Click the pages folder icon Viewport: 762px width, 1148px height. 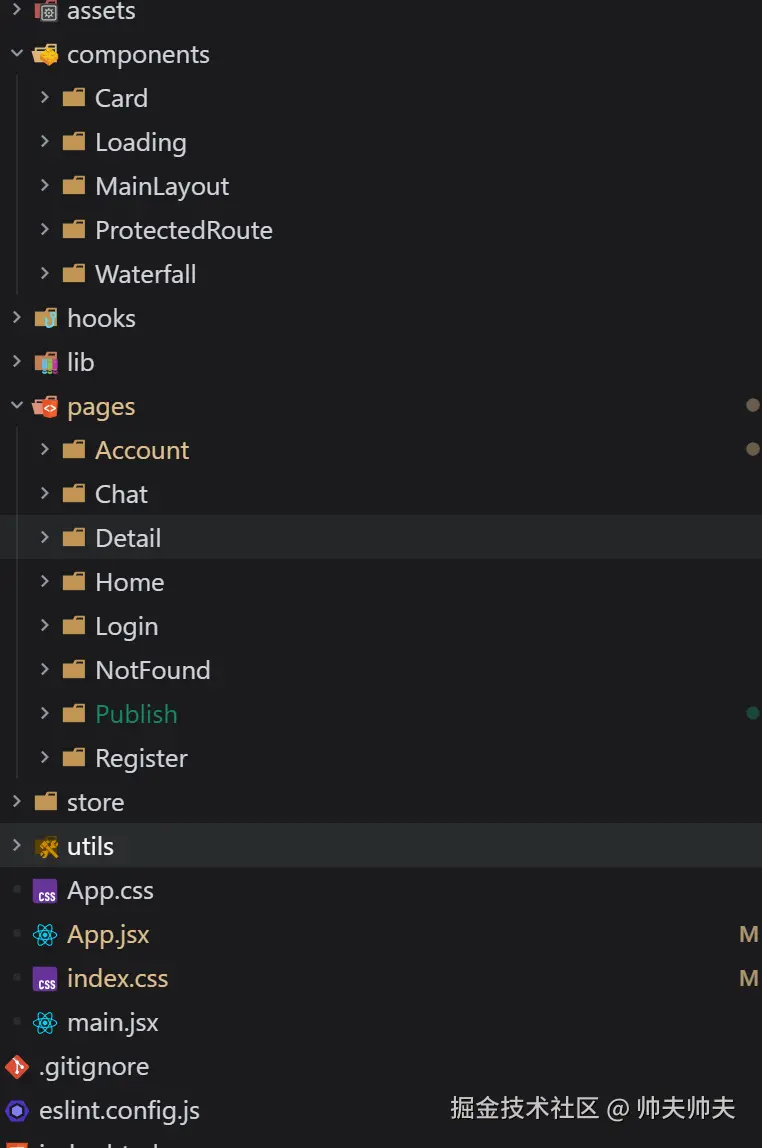click(46, 407)
